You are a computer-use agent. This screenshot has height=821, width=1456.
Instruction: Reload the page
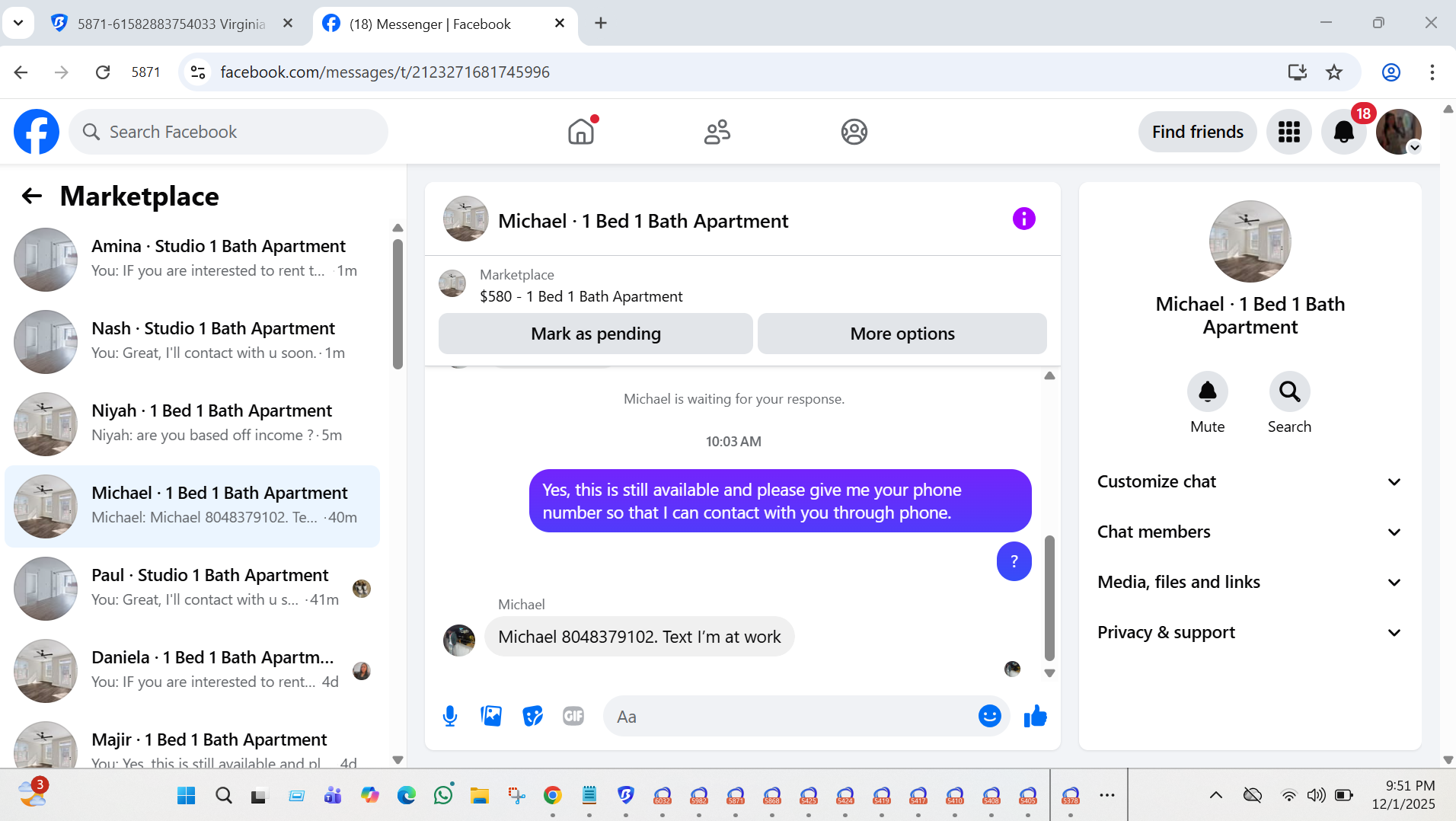(x=103, y=72)
